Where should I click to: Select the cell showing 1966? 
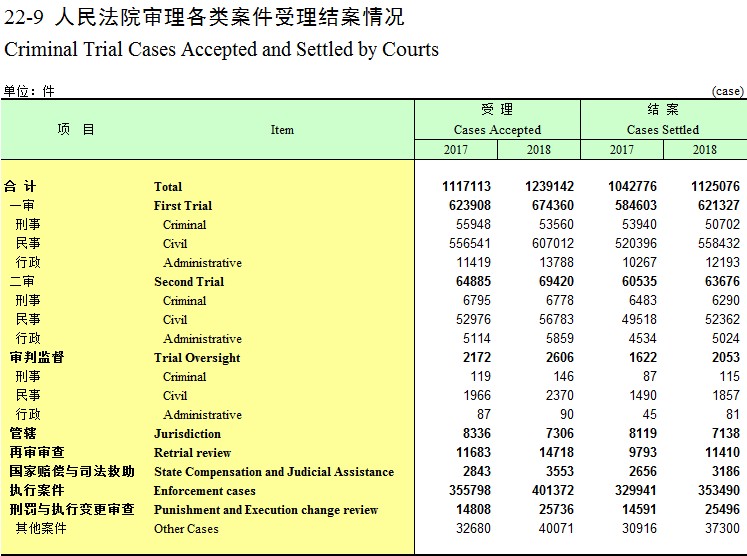pos(477,395)
